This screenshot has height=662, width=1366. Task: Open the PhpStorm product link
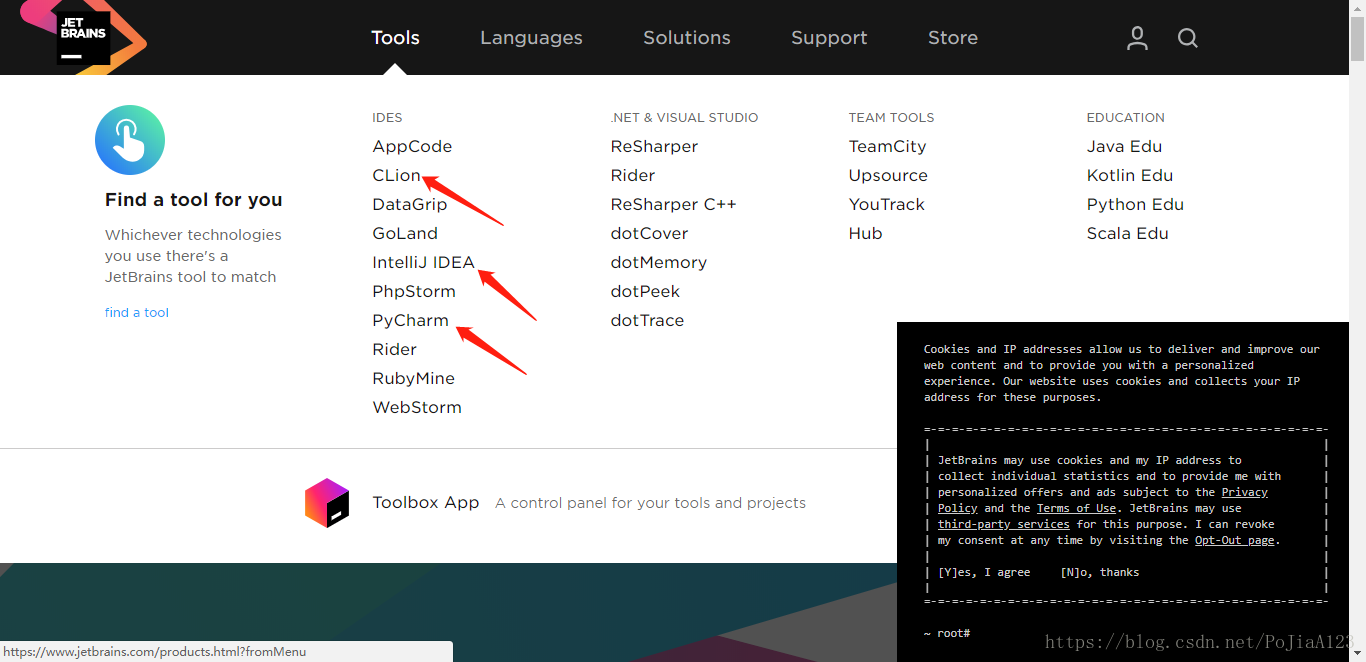(414, 291)
